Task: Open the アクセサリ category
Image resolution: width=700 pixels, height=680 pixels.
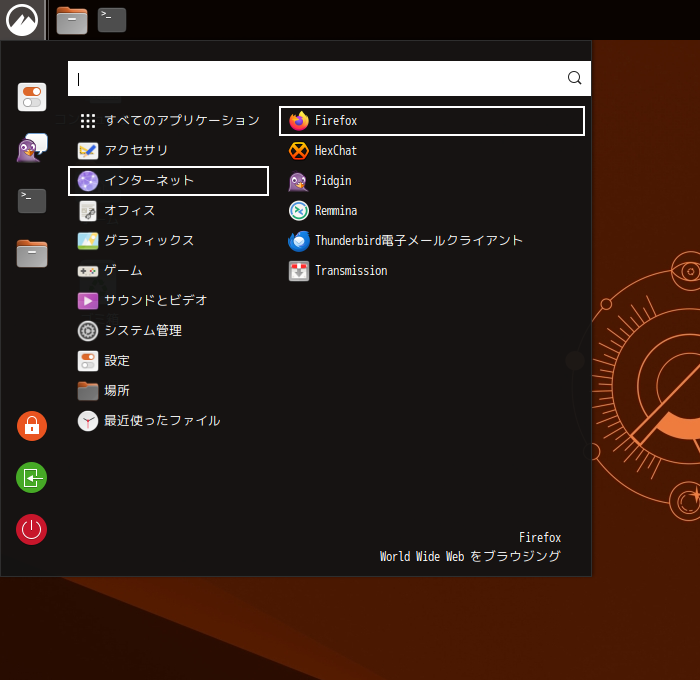Action: [168, 150]
